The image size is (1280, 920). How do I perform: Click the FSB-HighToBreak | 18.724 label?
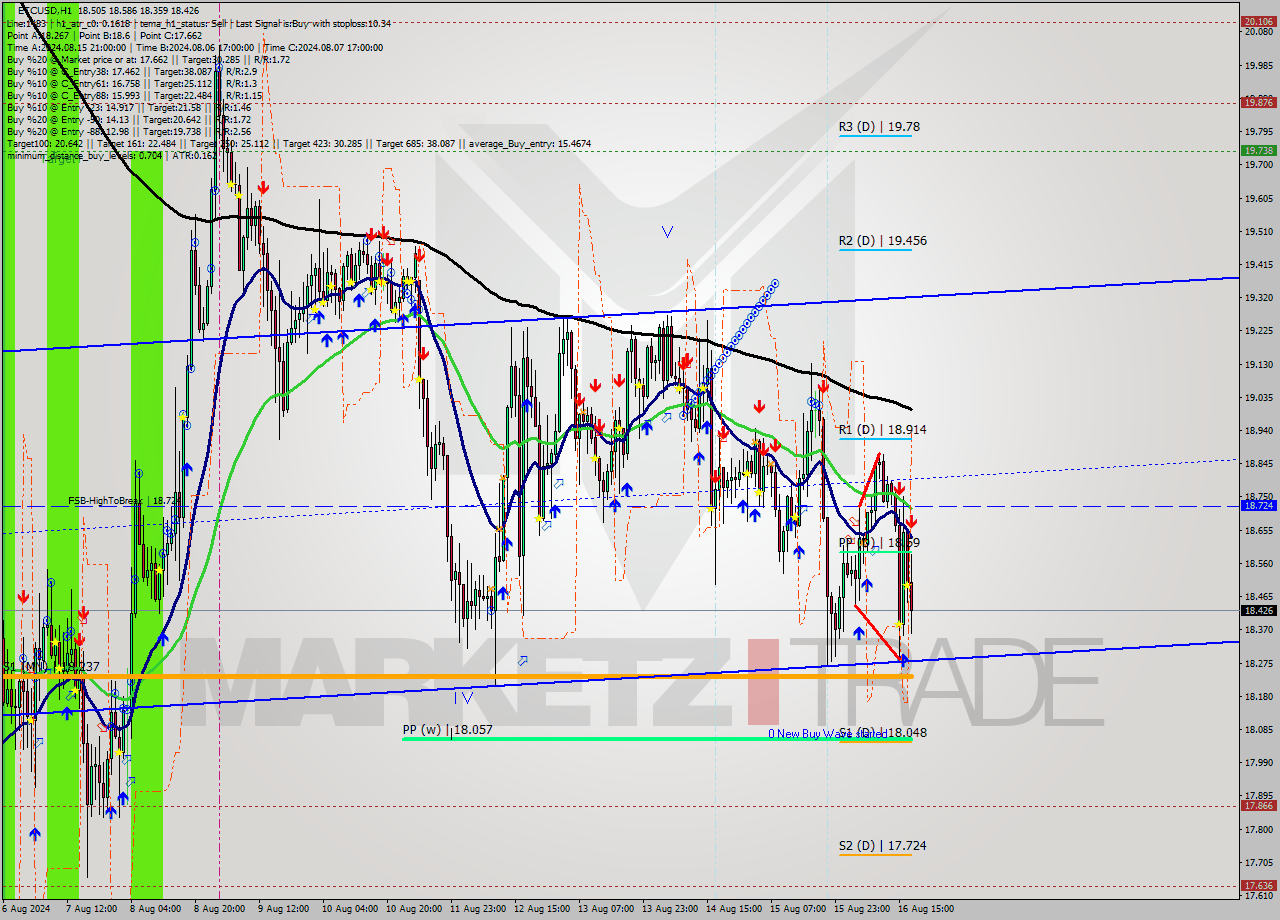click(124, 500)
